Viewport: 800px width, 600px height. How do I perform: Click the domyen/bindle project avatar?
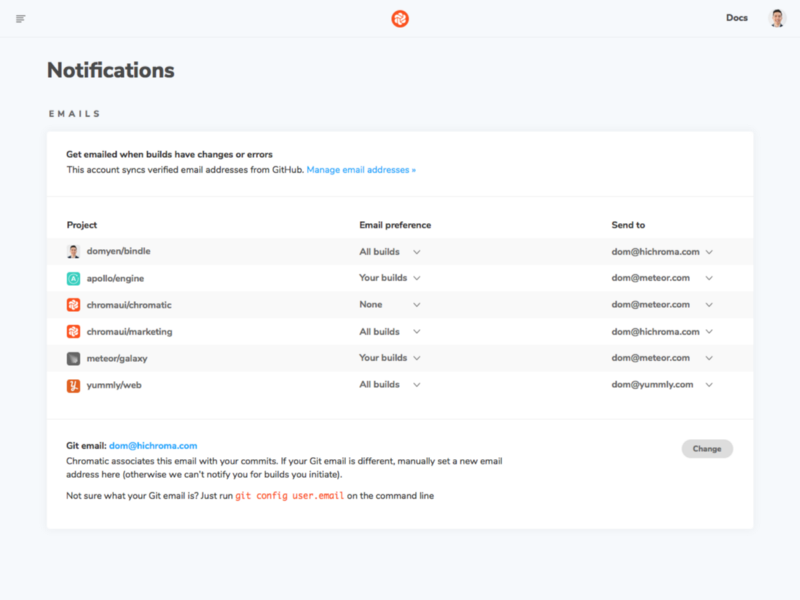pos(73,252)
